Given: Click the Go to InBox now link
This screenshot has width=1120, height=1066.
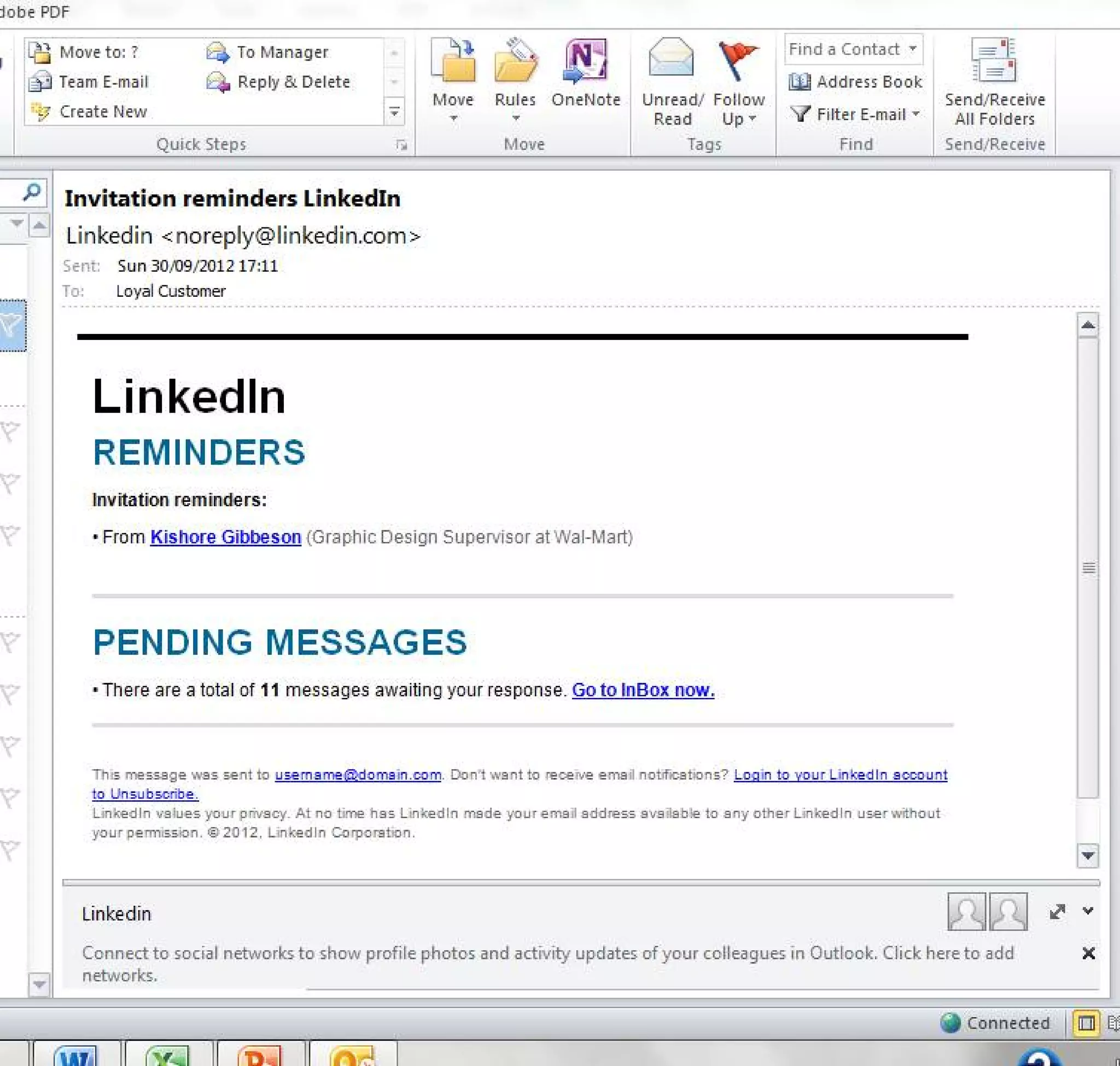Looking at the screenshot, I should (x=643, y=689).
